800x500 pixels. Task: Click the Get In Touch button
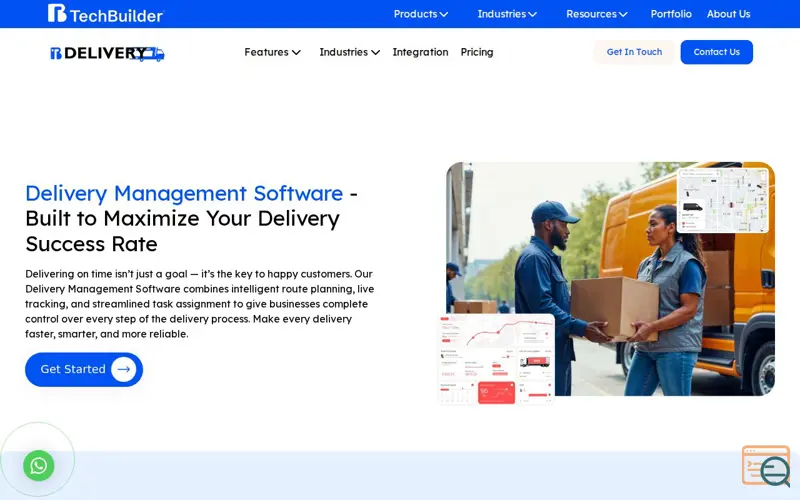pos(634,52)
